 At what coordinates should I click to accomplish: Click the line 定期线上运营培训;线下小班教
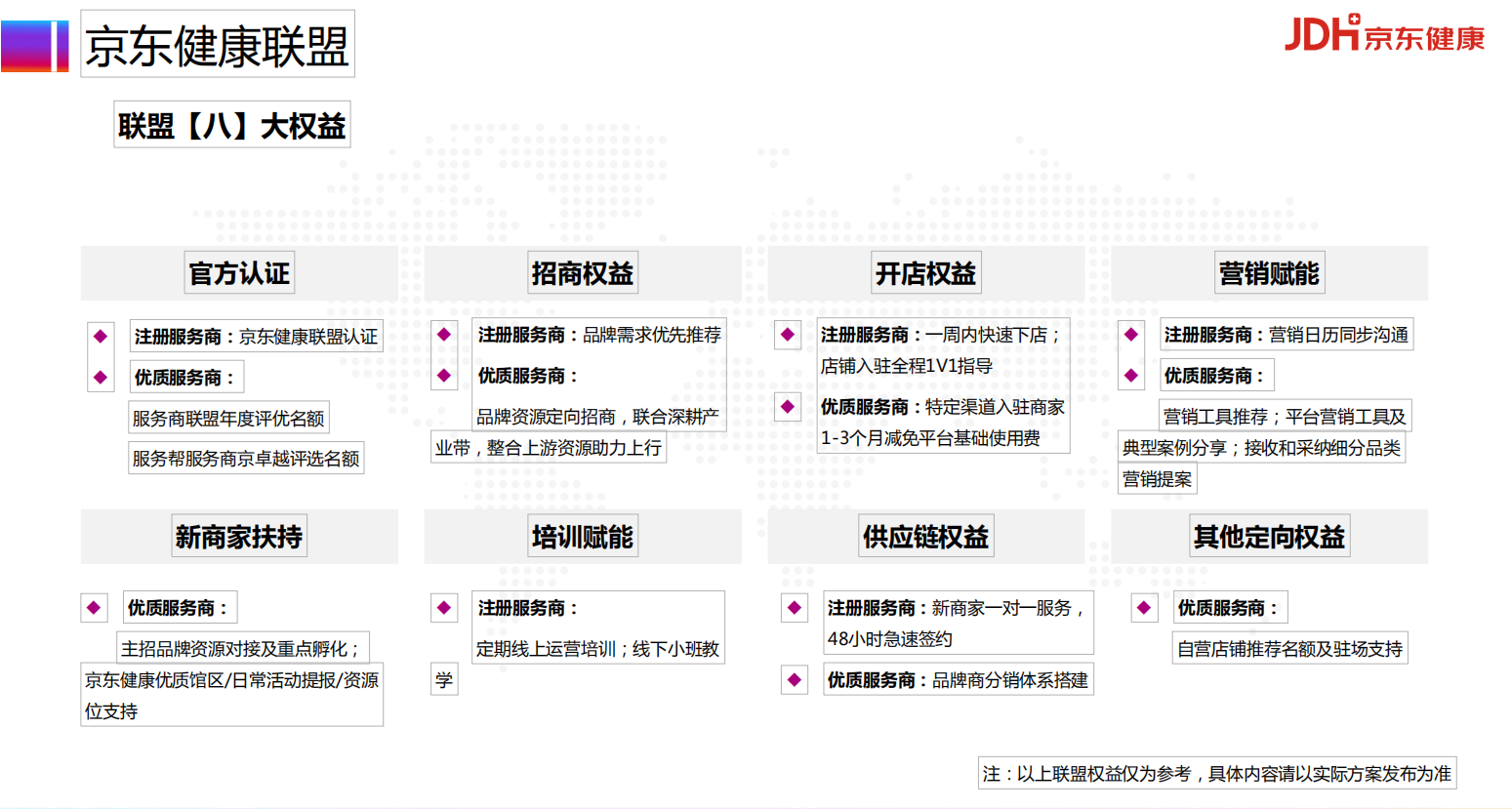(597, 649)
